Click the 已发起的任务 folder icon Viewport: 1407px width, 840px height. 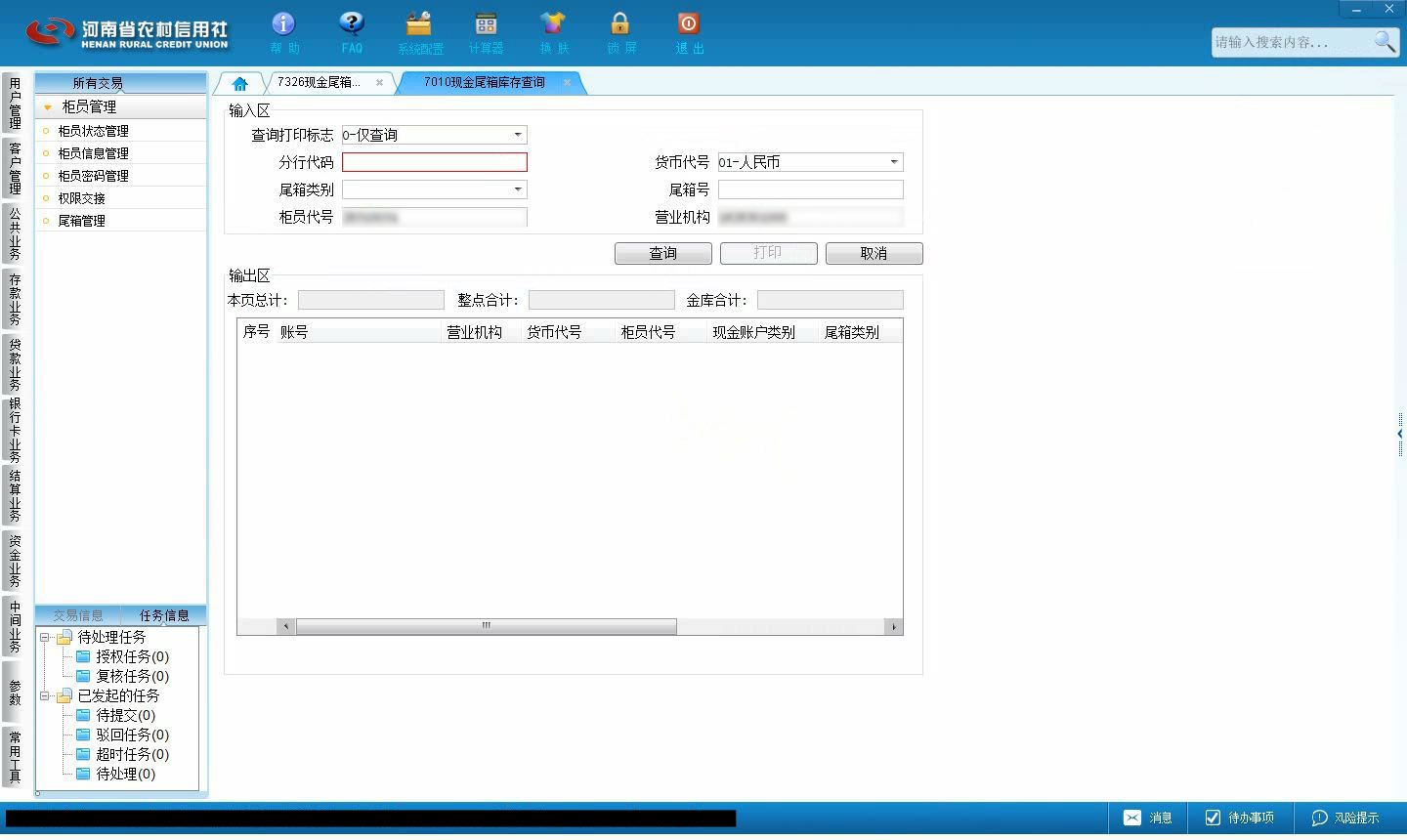[64, 695]
